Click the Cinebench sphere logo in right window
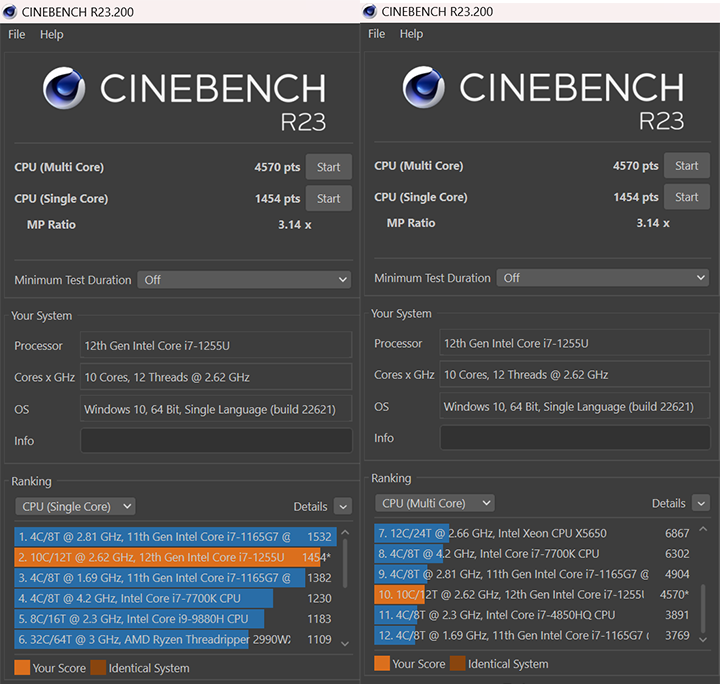 coord(424,87)
